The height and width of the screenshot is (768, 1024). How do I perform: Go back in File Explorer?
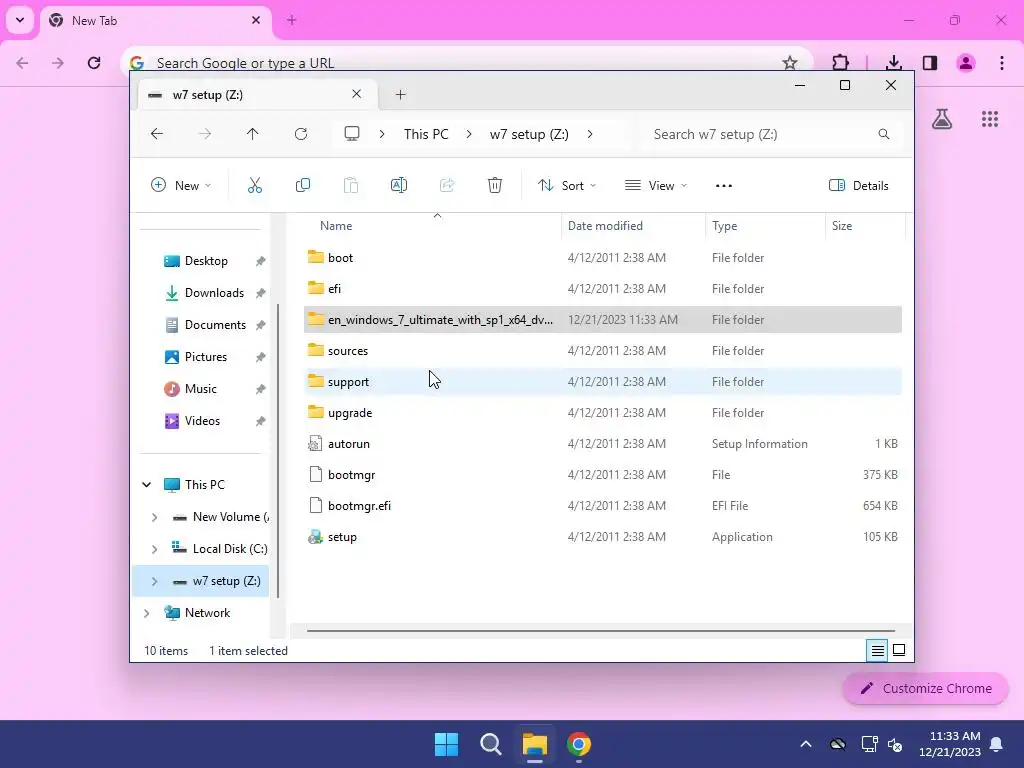click(157, 134)
